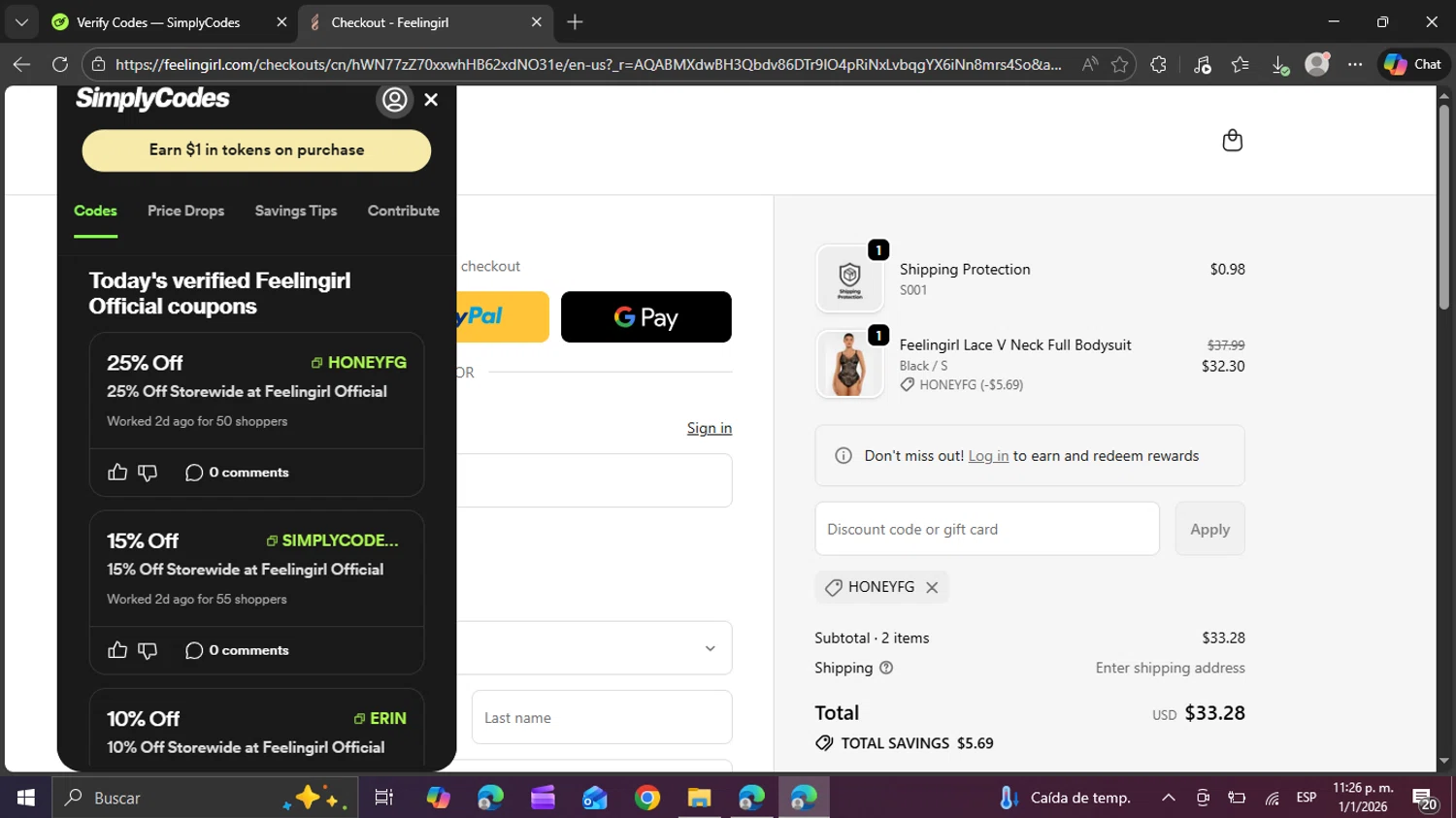Focus the Discount code or gift card field
Image resolution: width=1456 pixels, height=818 pixels.
(987, 529)
